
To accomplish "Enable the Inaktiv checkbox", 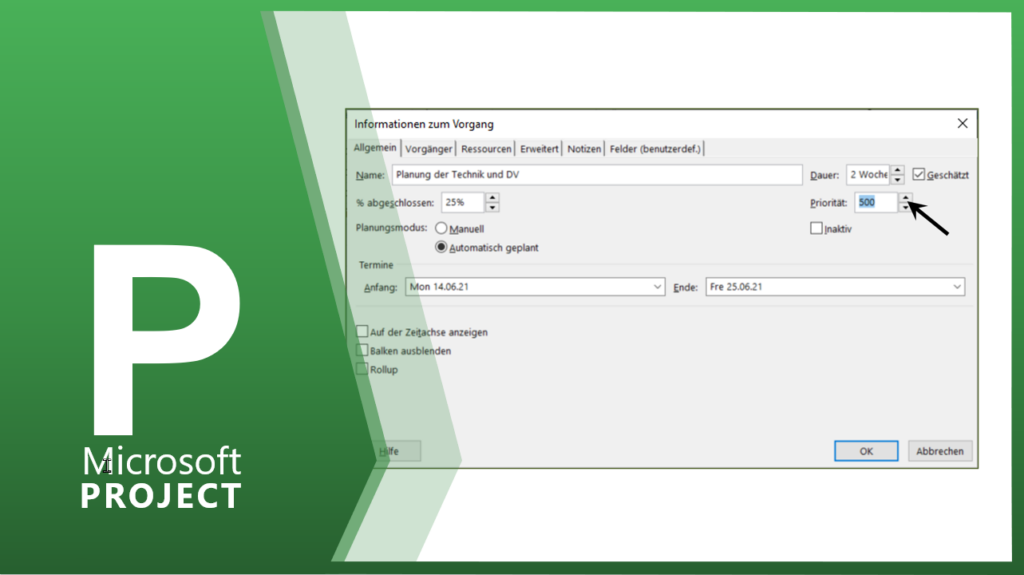I will click(816, 228).
